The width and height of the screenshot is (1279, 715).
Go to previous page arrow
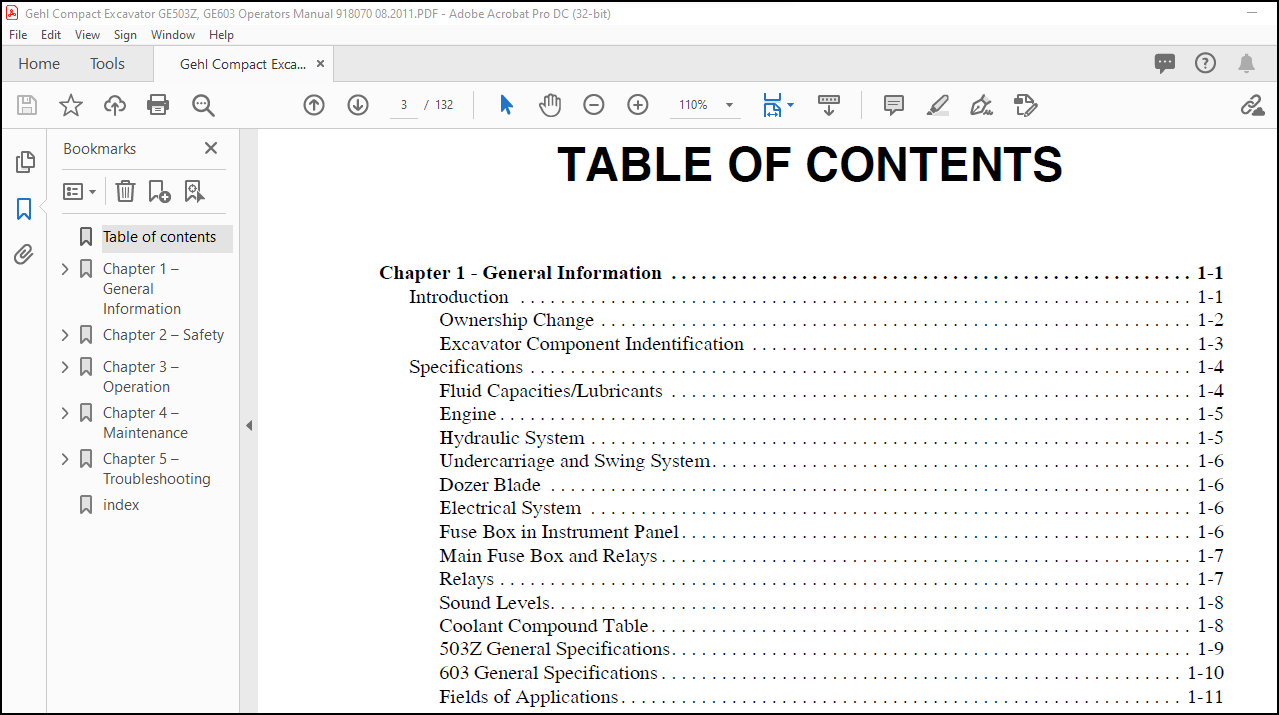click(x=314, y=105)
